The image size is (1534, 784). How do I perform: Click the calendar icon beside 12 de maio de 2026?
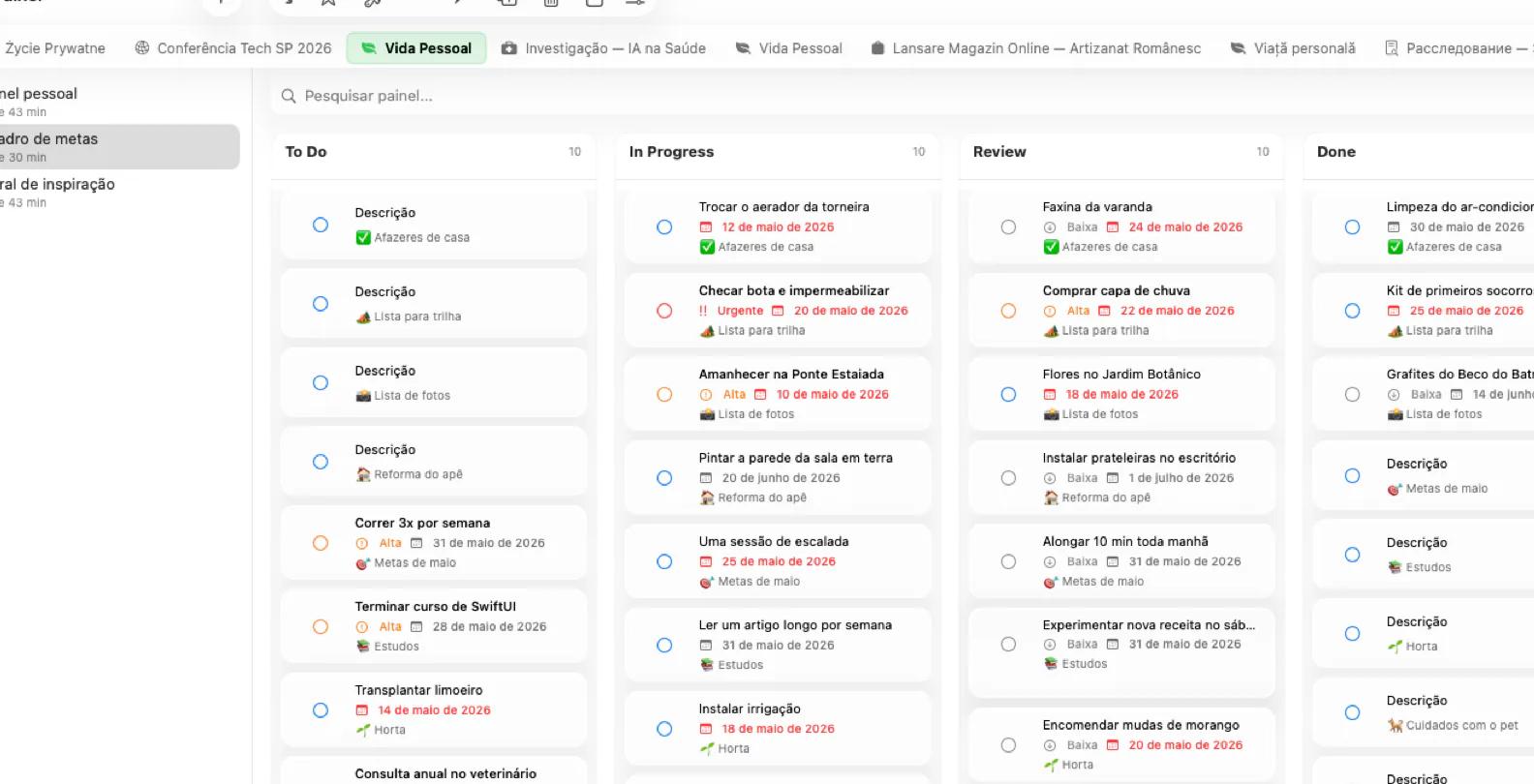706,227
